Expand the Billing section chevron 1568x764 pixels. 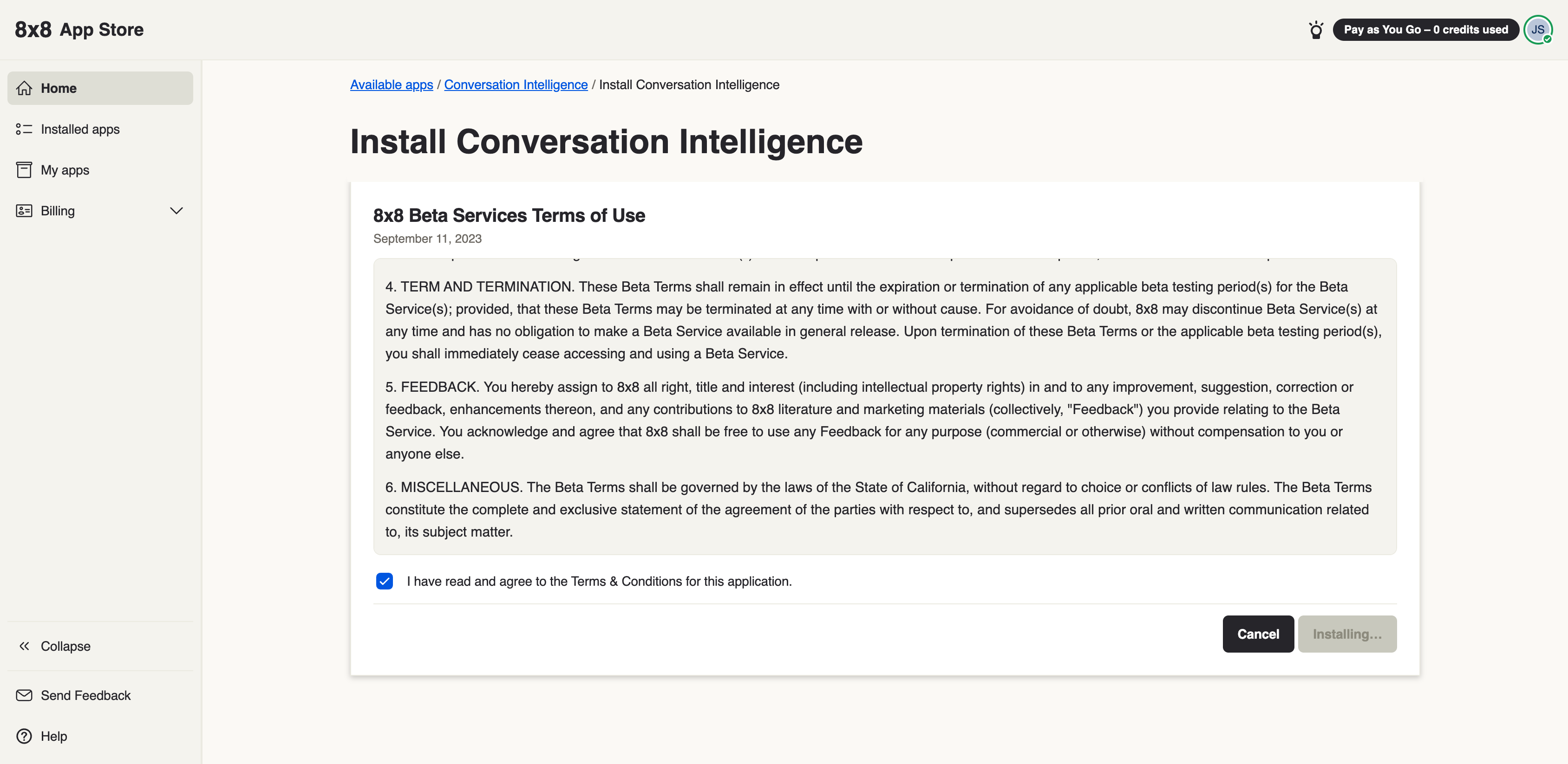coord(176,210)
